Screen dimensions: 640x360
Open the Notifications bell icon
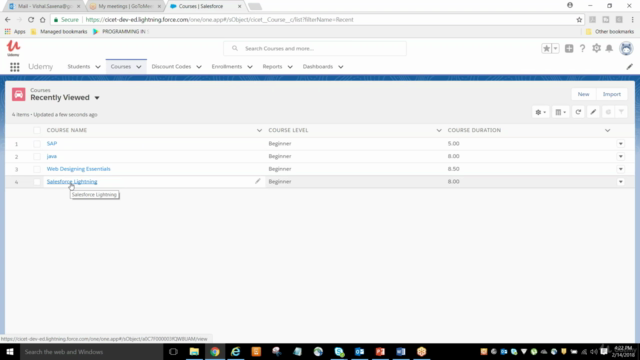[609, 49]
